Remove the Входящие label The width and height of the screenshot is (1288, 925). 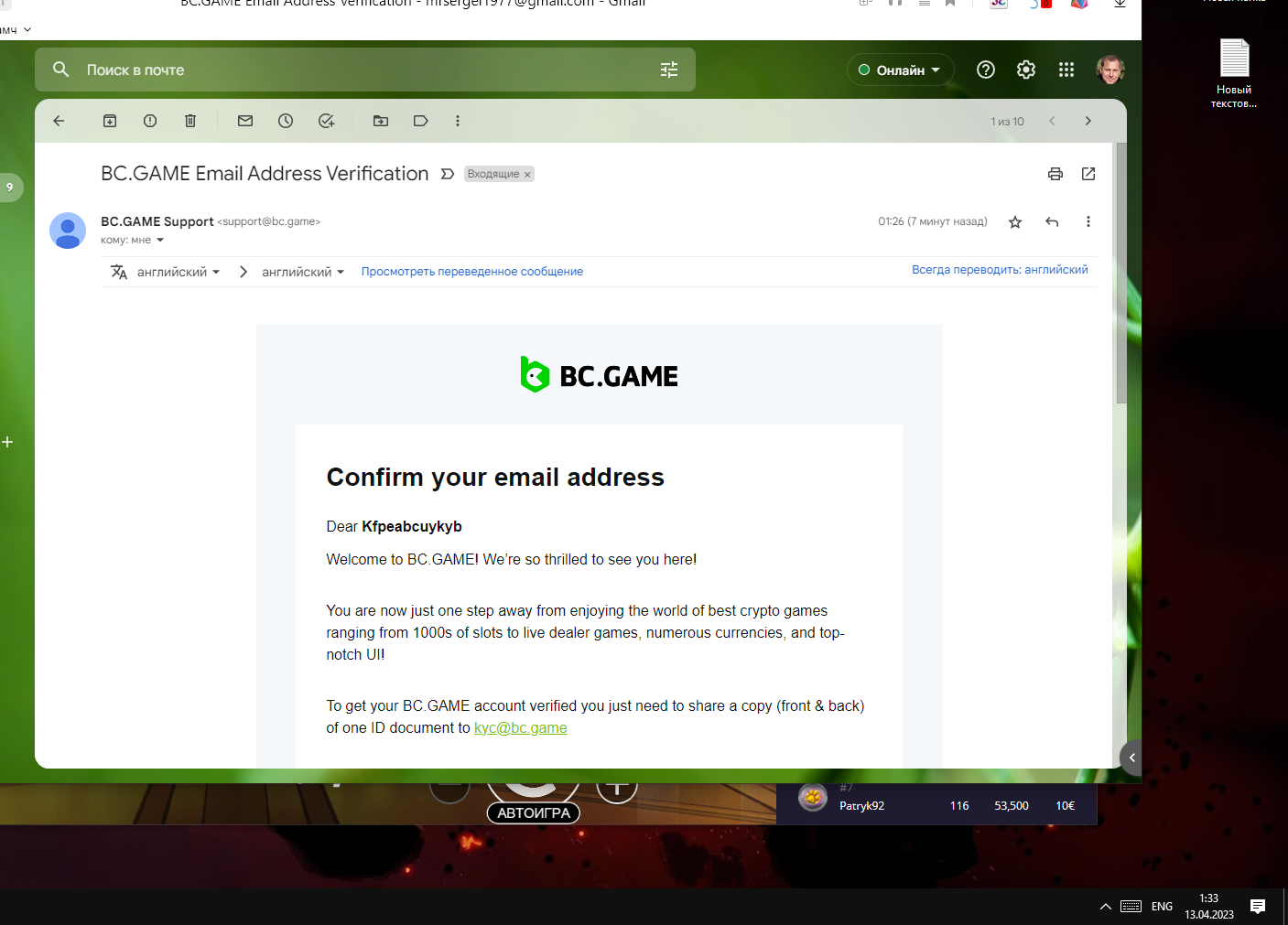pos(527,175)
